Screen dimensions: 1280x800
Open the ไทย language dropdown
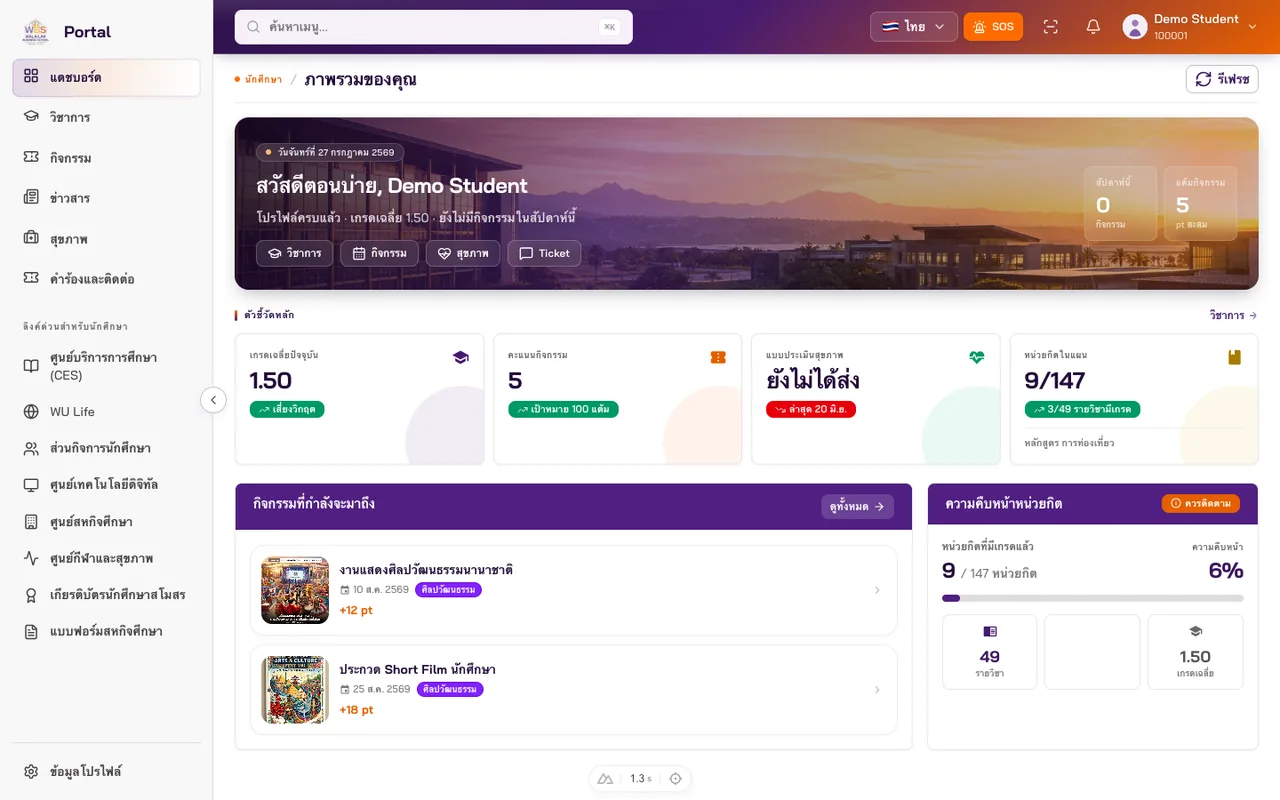pyautogui.click(x=914, y=27)
